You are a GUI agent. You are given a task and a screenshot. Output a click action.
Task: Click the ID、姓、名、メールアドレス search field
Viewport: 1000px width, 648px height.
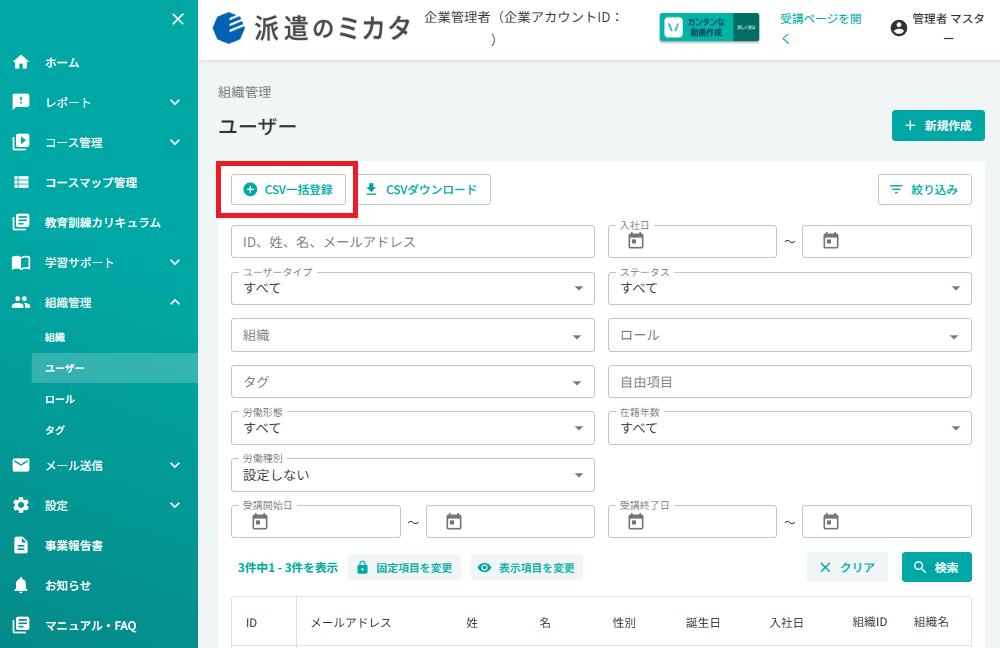click(413, 242)
